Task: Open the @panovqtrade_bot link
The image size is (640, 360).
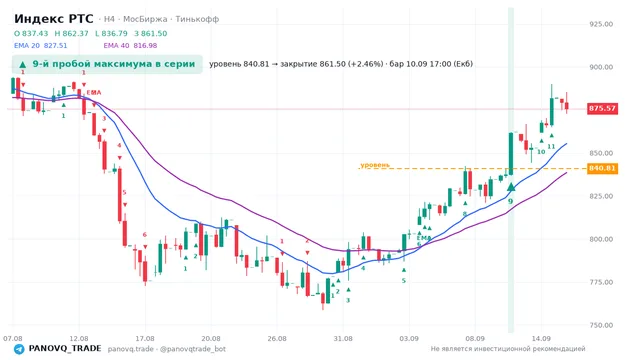Action: click(x=193, y=349)
